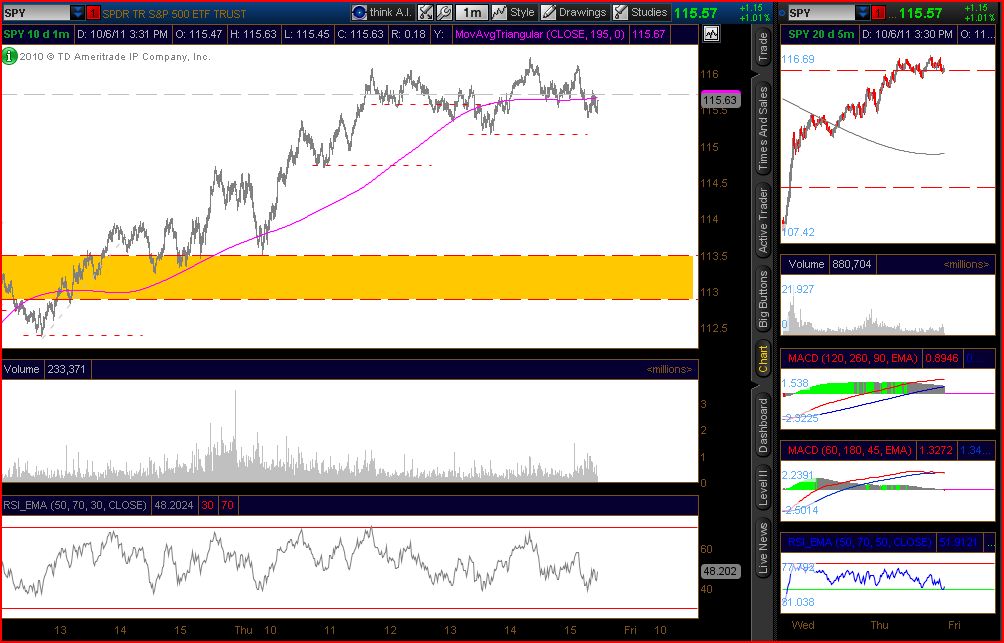The image size is (1004, 643).
Task: Open the Studies menu
Action: point(640,12)
